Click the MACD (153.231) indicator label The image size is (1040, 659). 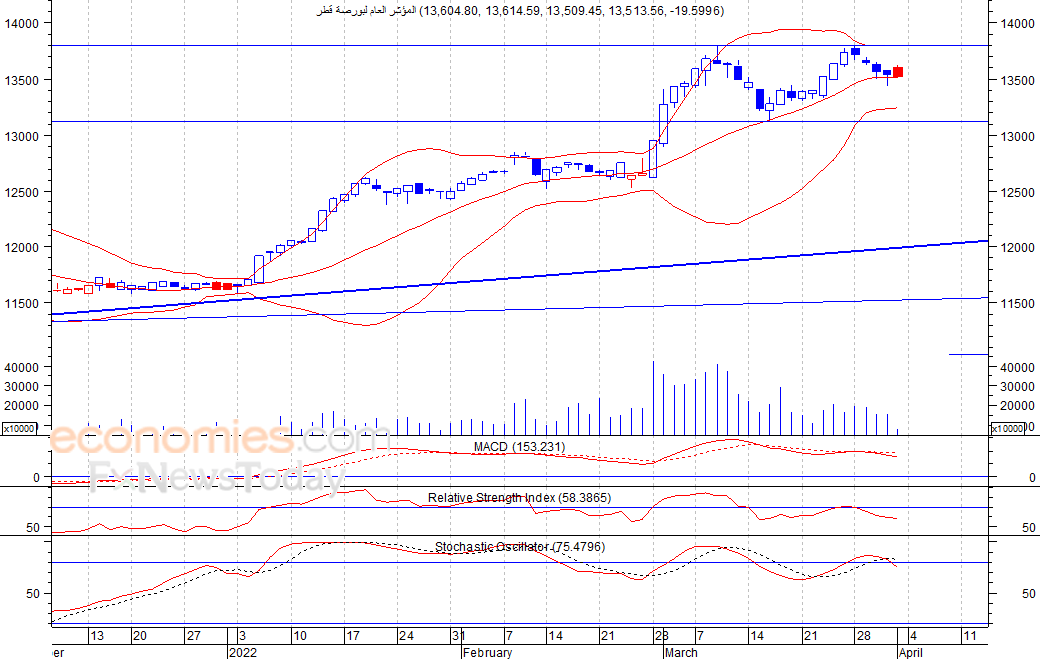(519, 447)
